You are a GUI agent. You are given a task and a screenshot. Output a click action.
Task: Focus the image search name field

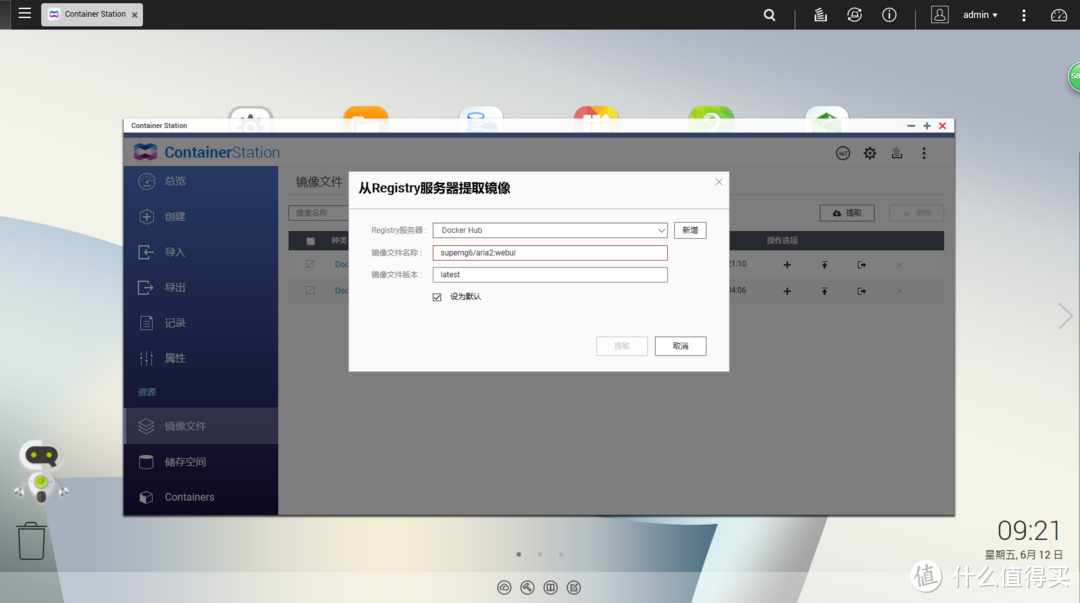pyautogui.click(x=319, y=213)
